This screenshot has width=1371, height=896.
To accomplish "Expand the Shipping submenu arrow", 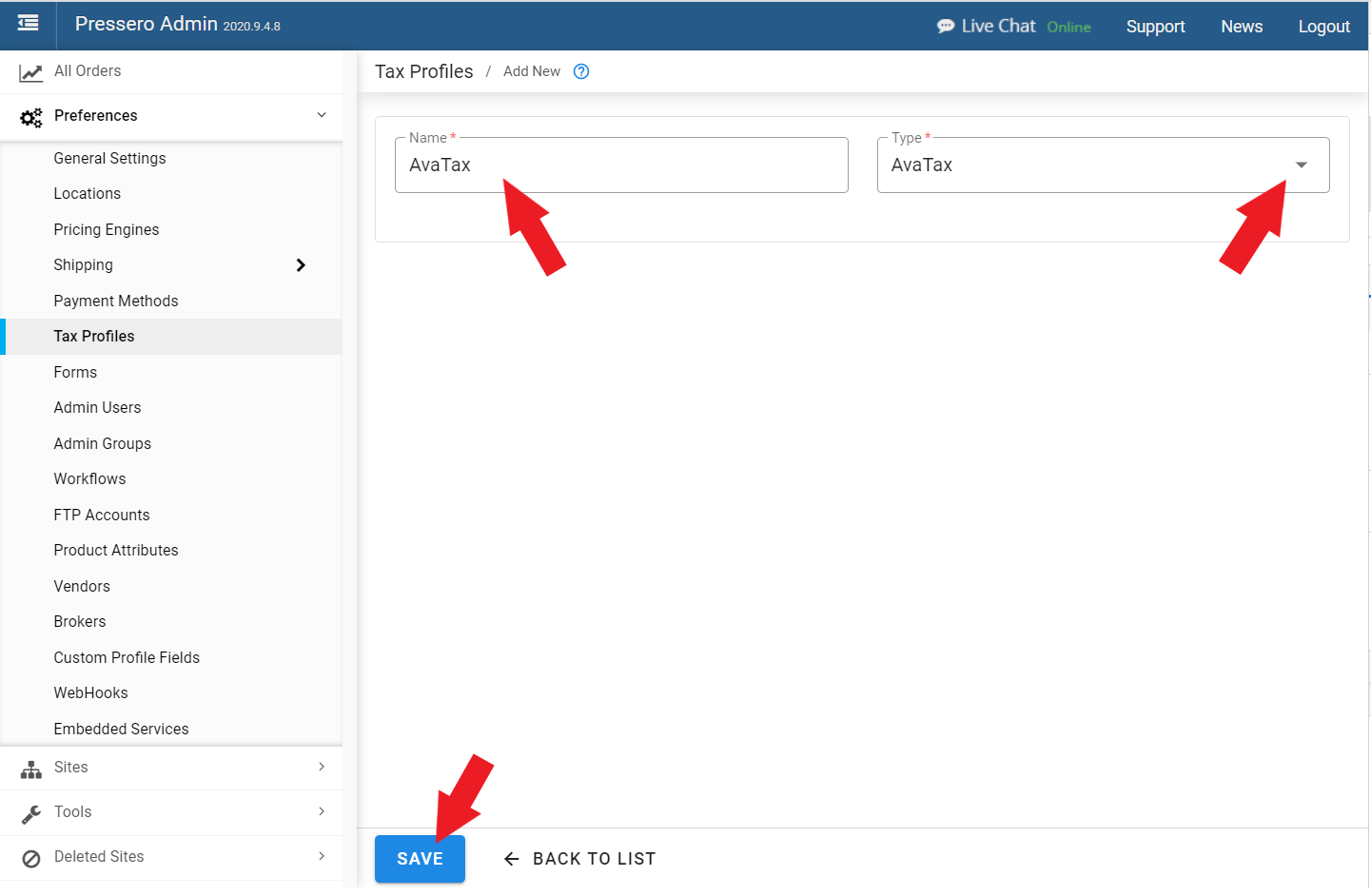I will coord(301,265).
